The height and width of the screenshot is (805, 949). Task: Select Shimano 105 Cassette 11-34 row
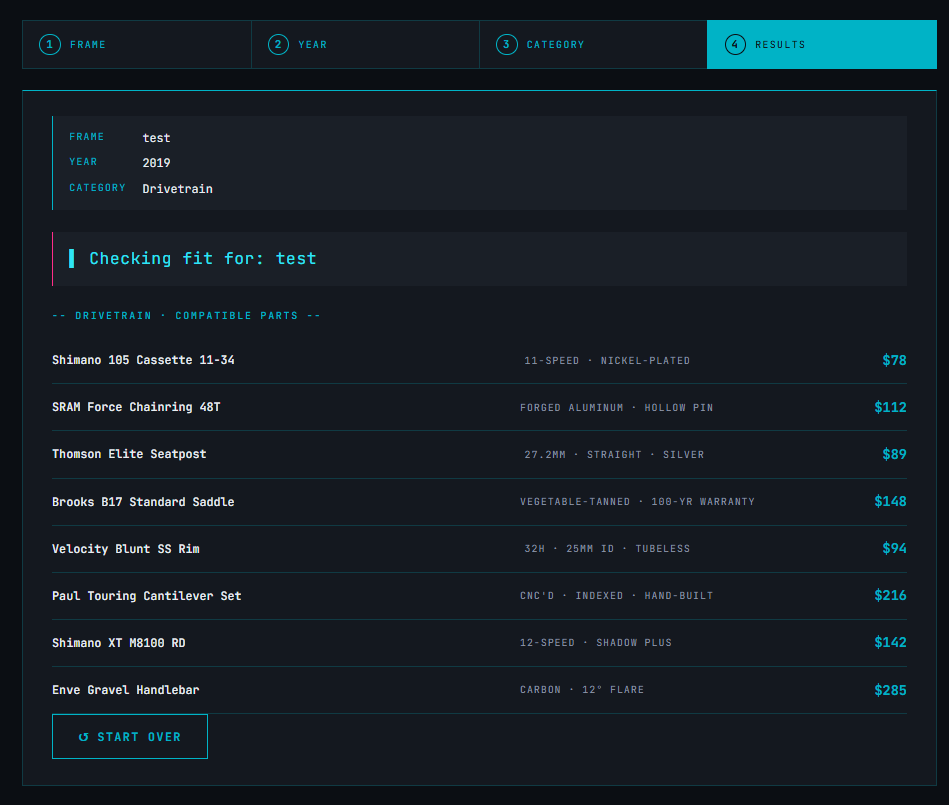(x=479, y=360)
